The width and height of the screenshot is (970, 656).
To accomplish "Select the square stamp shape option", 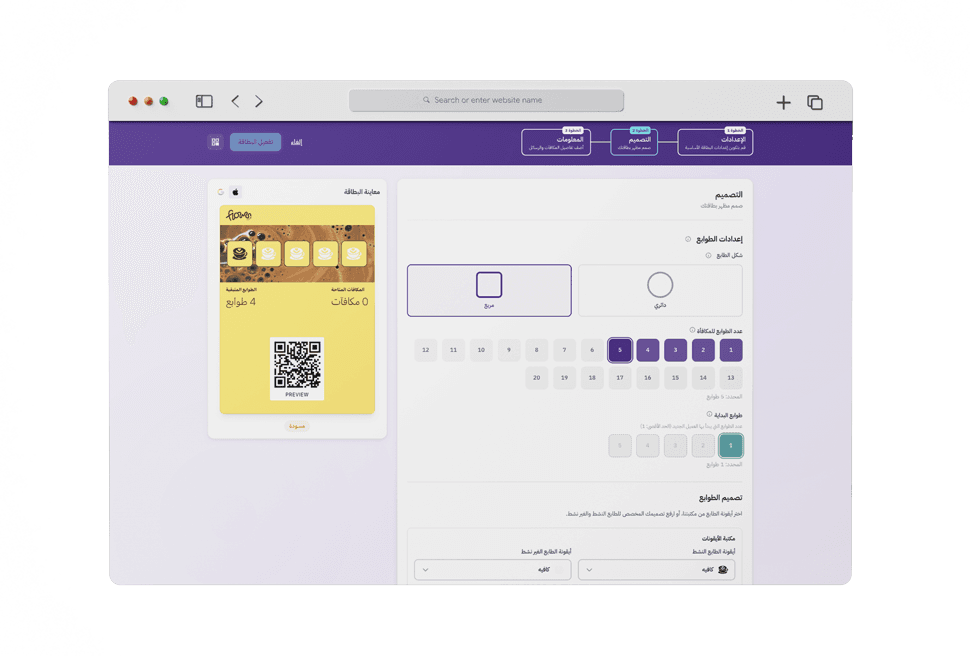I will coord(489,290).
